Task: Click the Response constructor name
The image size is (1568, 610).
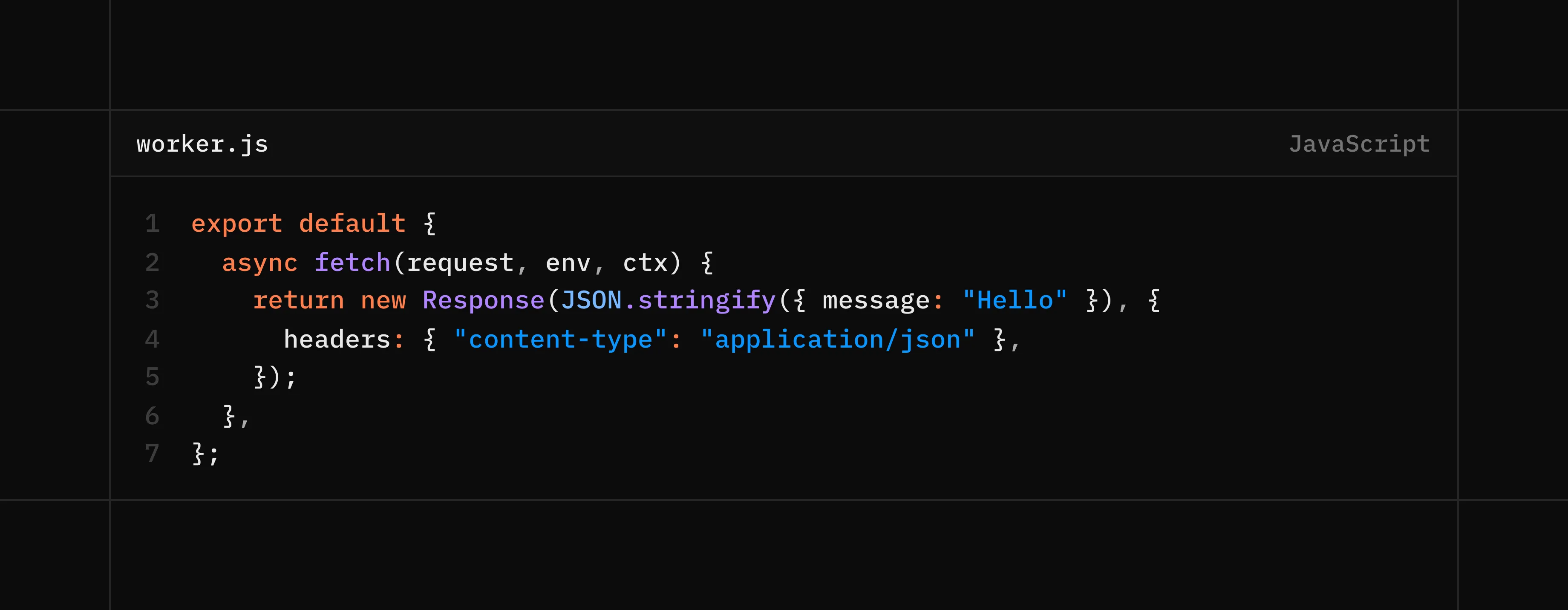Action: 483,301
